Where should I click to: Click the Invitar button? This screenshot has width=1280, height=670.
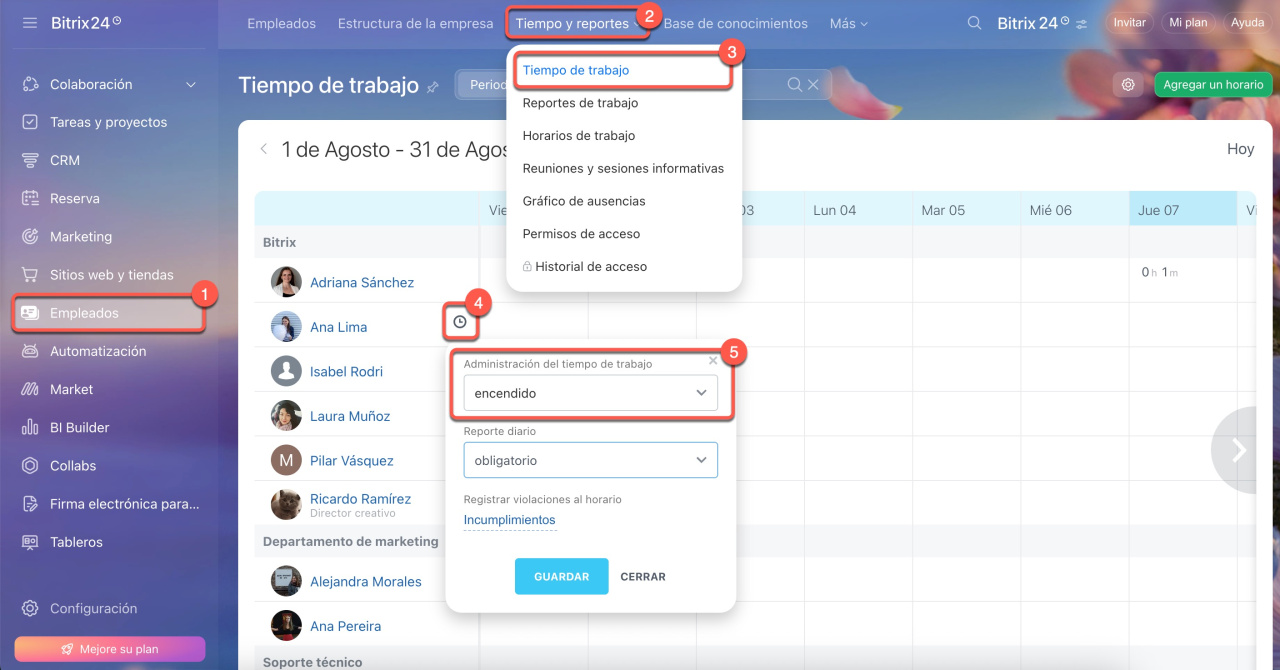(x=1129, y=23)
